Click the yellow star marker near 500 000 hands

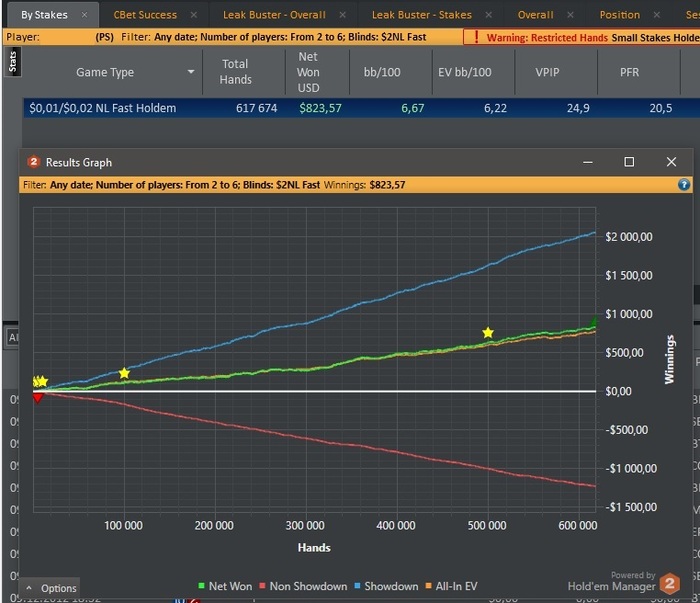pos(488,333)
